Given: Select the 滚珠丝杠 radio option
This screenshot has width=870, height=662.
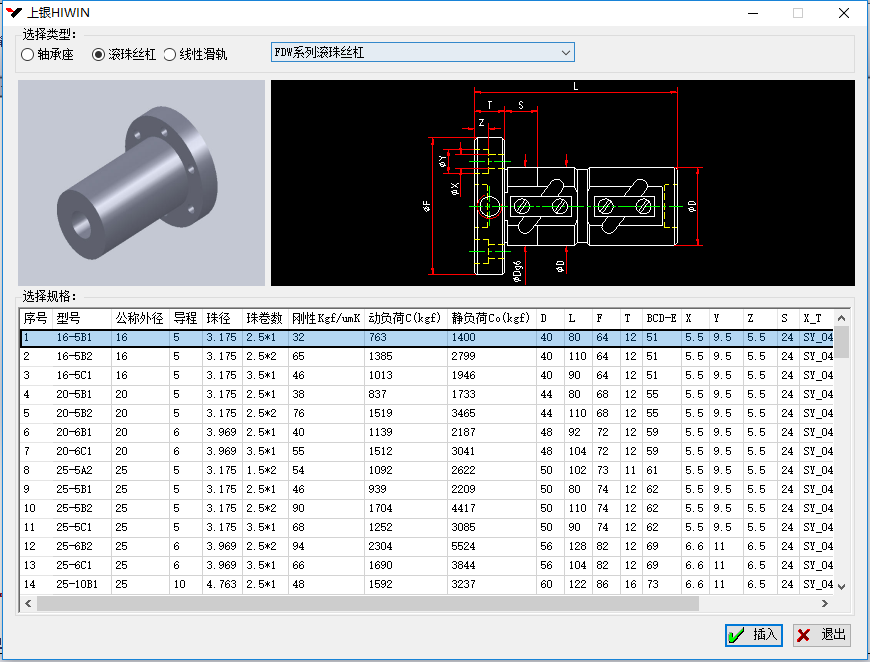Looking at the screenshot, I should pos(99,55).
